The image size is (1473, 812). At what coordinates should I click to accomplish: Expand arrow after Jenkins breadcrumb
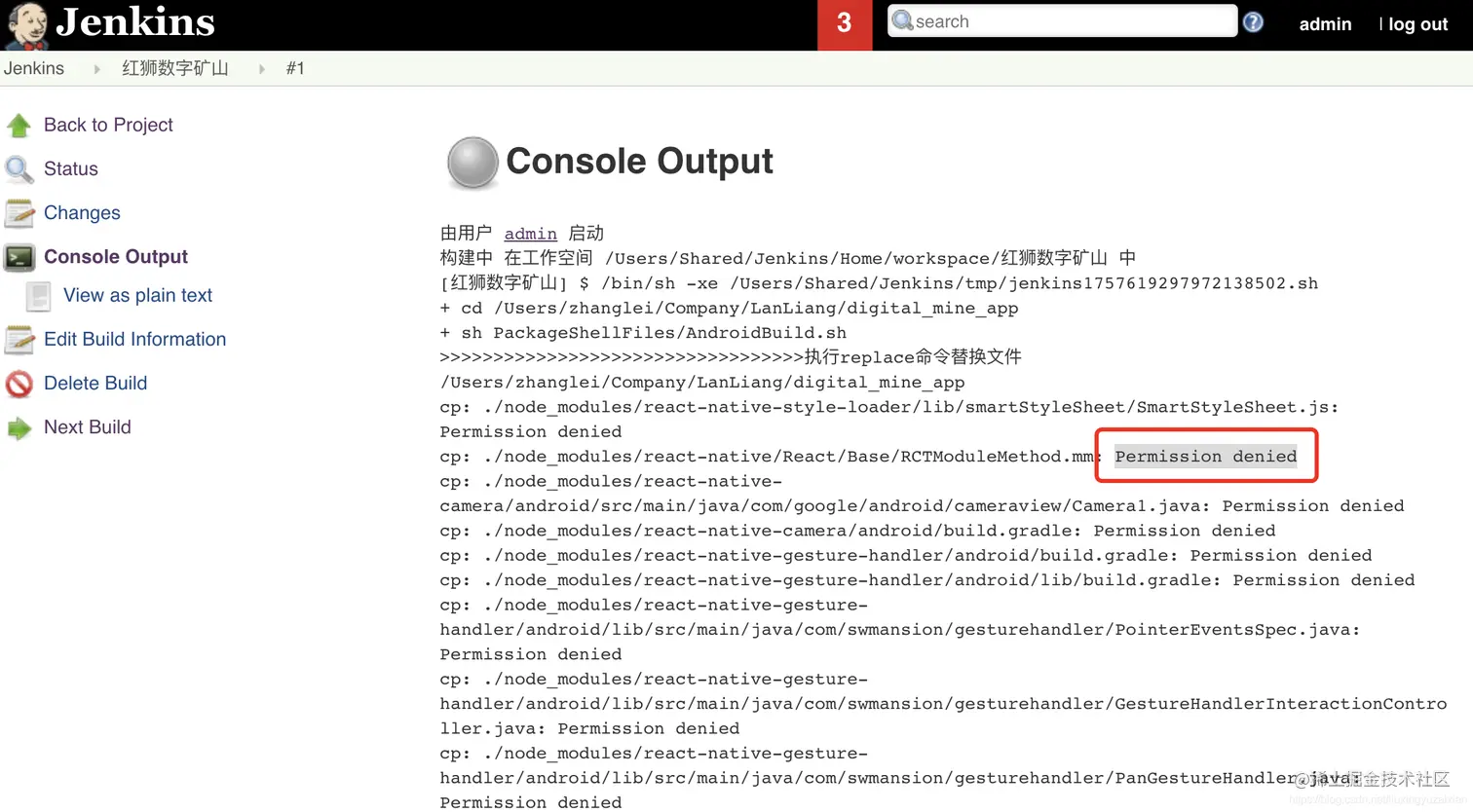coord(96,69)
